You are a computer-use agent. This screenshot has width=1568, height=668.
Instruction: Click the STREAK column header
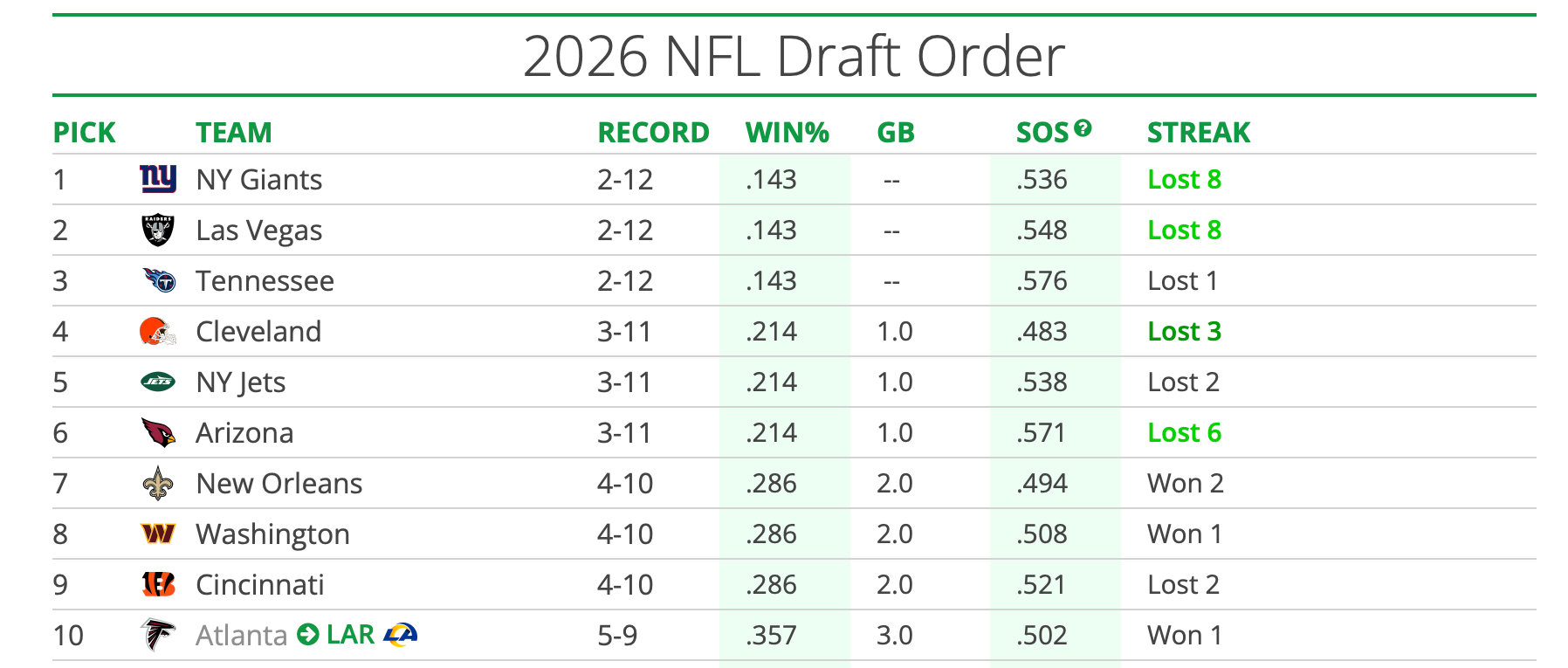[1198, 133]
